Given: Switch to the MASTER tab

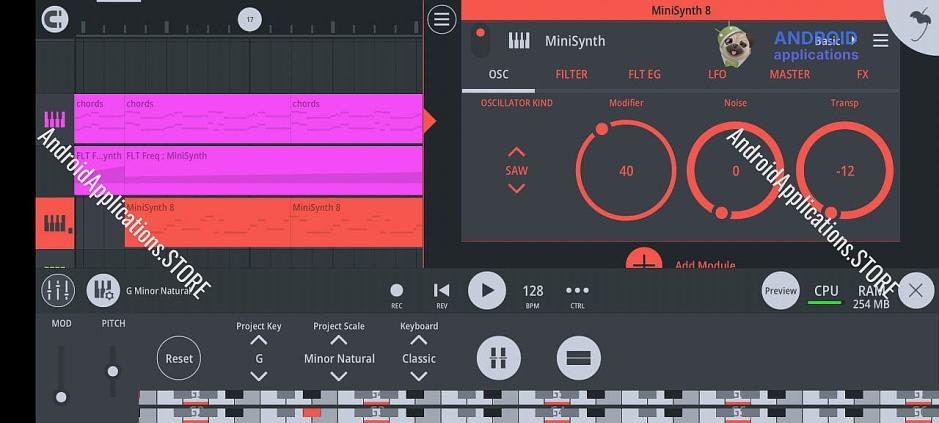Looking at the screenshot, I should coord(789,74).
